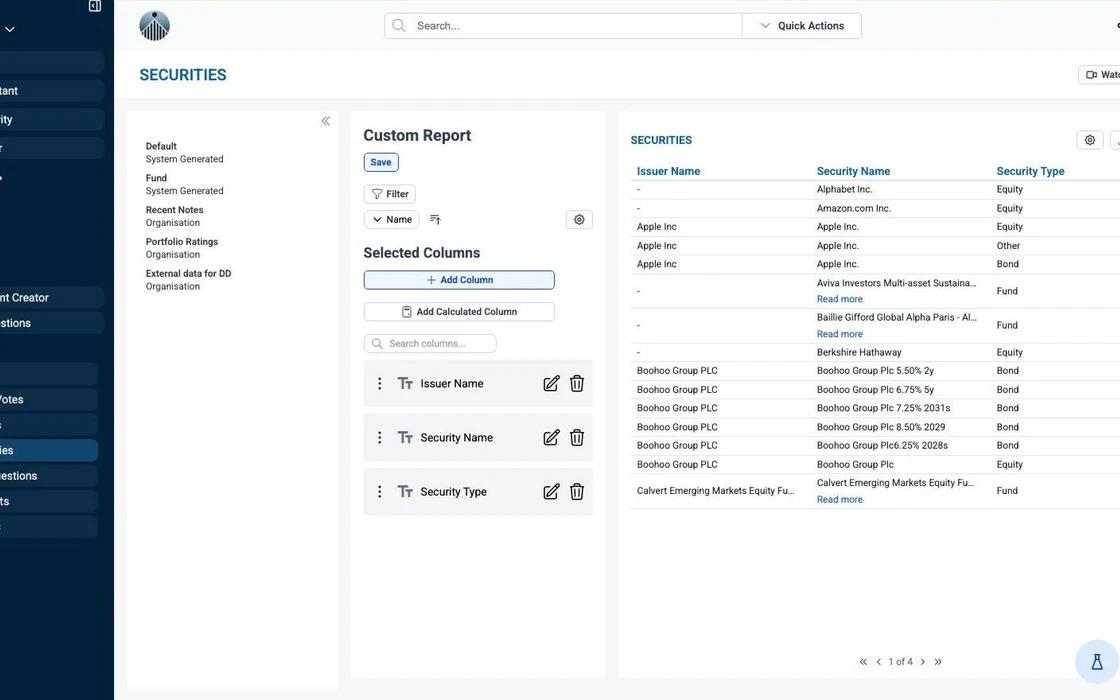
Task: Click the text type icon beside Security Type
Action: [405, 491]
